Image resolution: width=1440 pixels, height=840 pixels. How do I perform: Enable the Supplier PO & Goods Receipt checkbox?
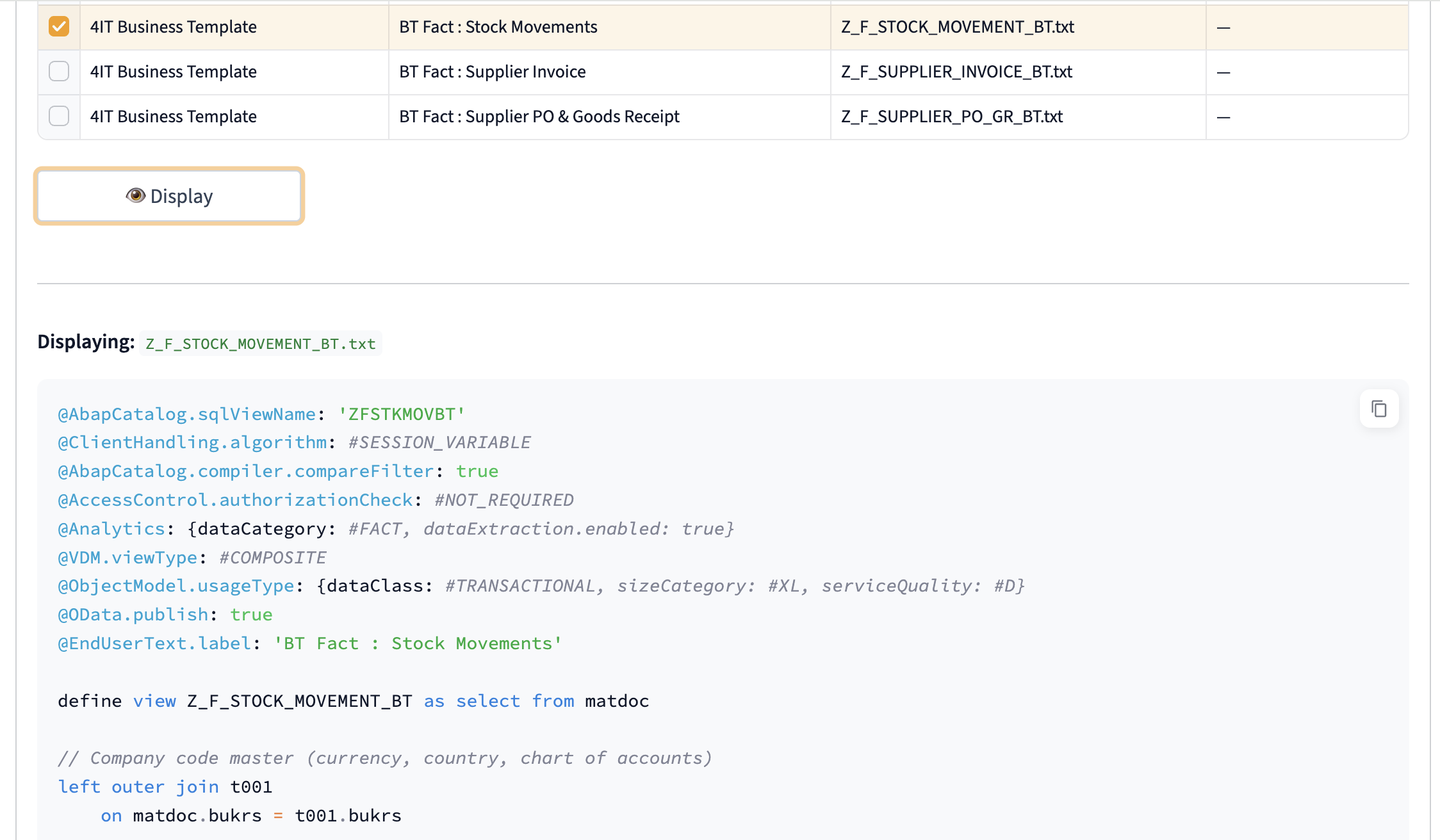58,116
